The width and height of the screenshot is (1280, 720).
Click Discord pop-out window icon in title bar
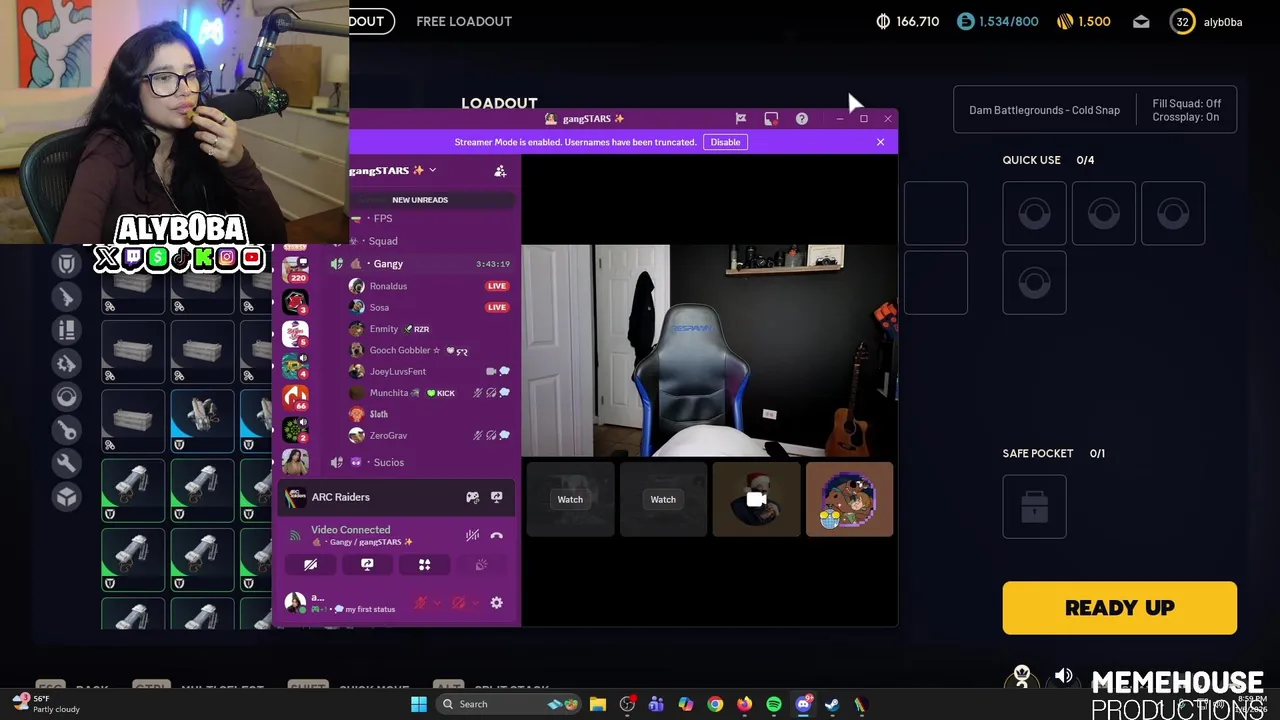click(771, 119)
